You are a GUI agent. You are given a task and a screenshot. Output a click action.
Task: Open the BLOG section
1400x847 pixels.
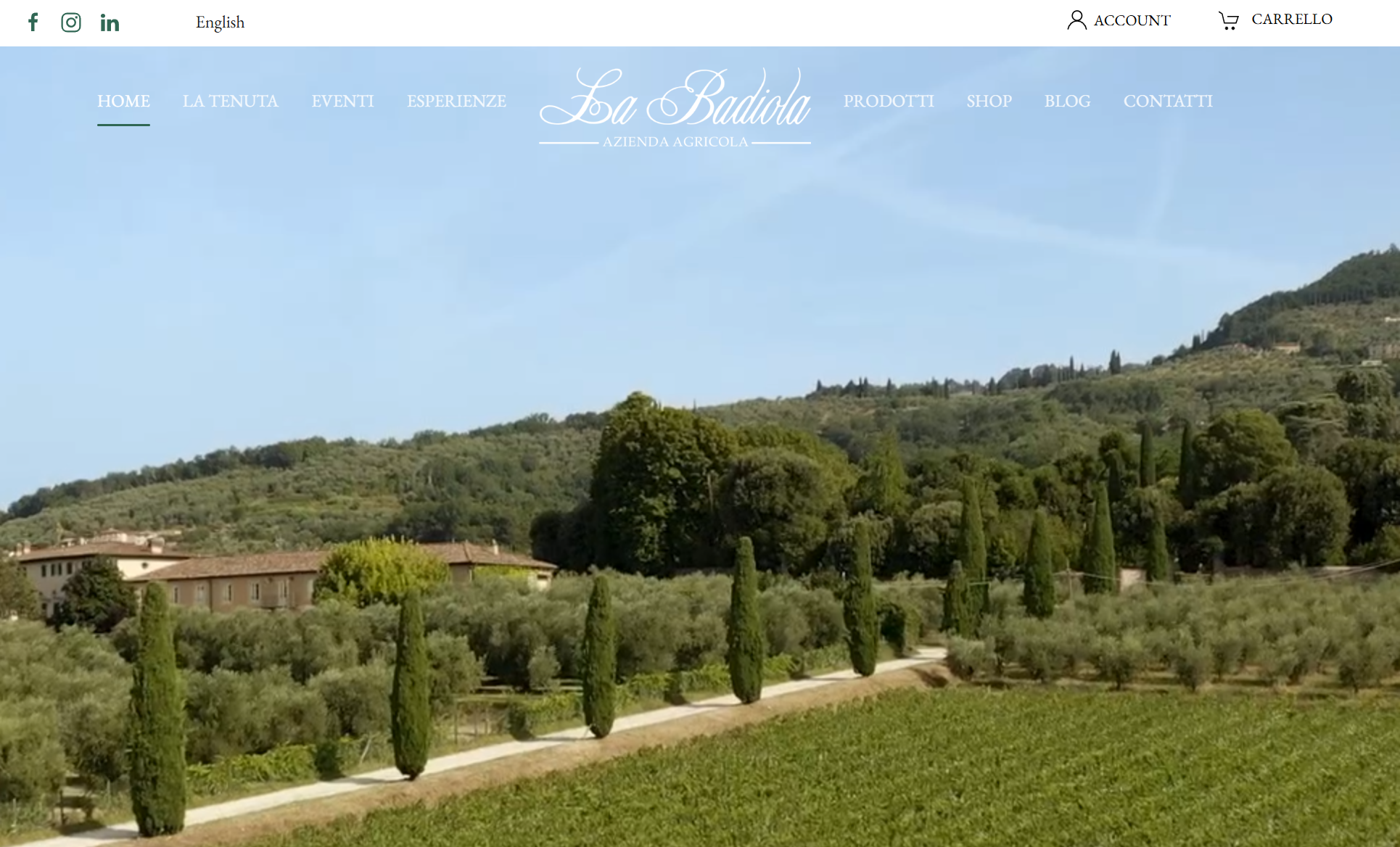[x=1067, y=101]
